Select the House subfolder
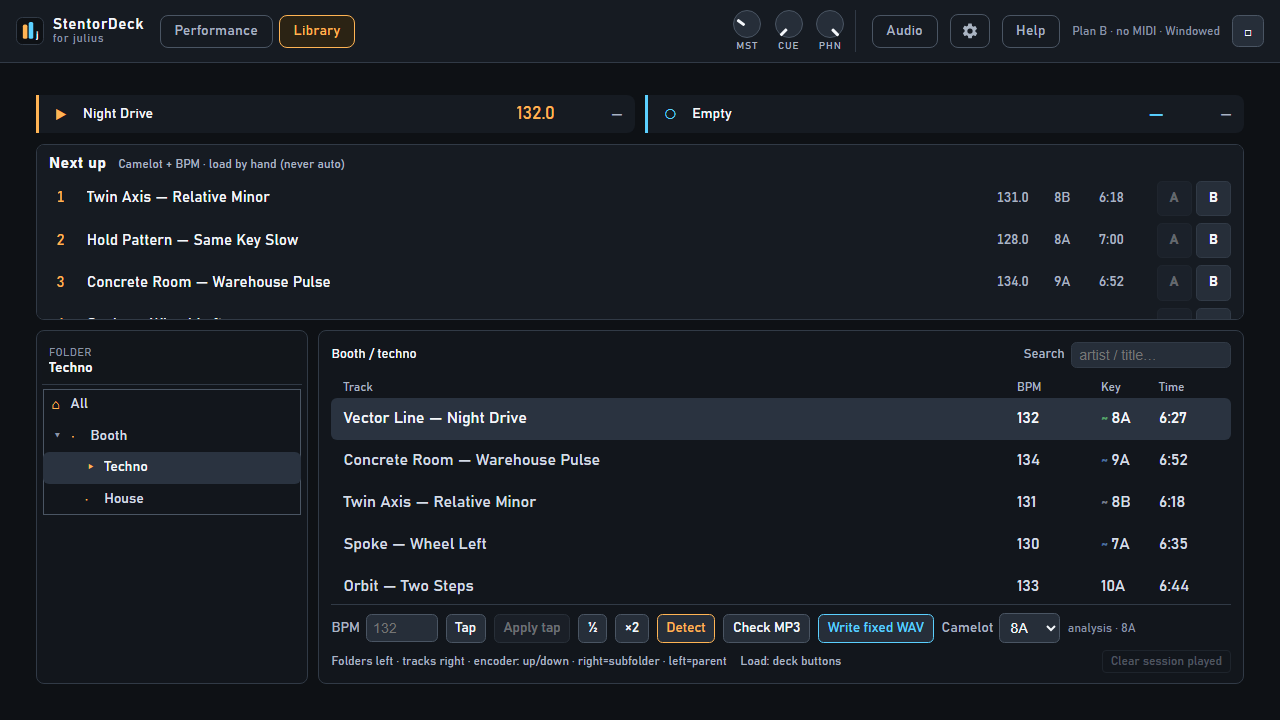Viewport: 1280px width, 720px height. click(x=172, y=499)
